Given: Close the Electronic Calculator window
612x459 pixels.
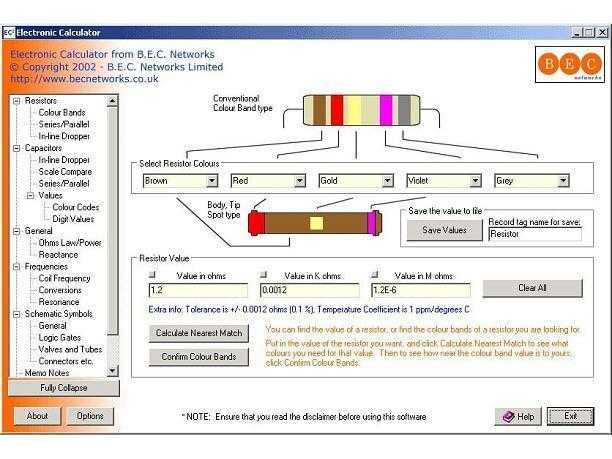Looking at the screenshot, I should [x=603, y=33].
